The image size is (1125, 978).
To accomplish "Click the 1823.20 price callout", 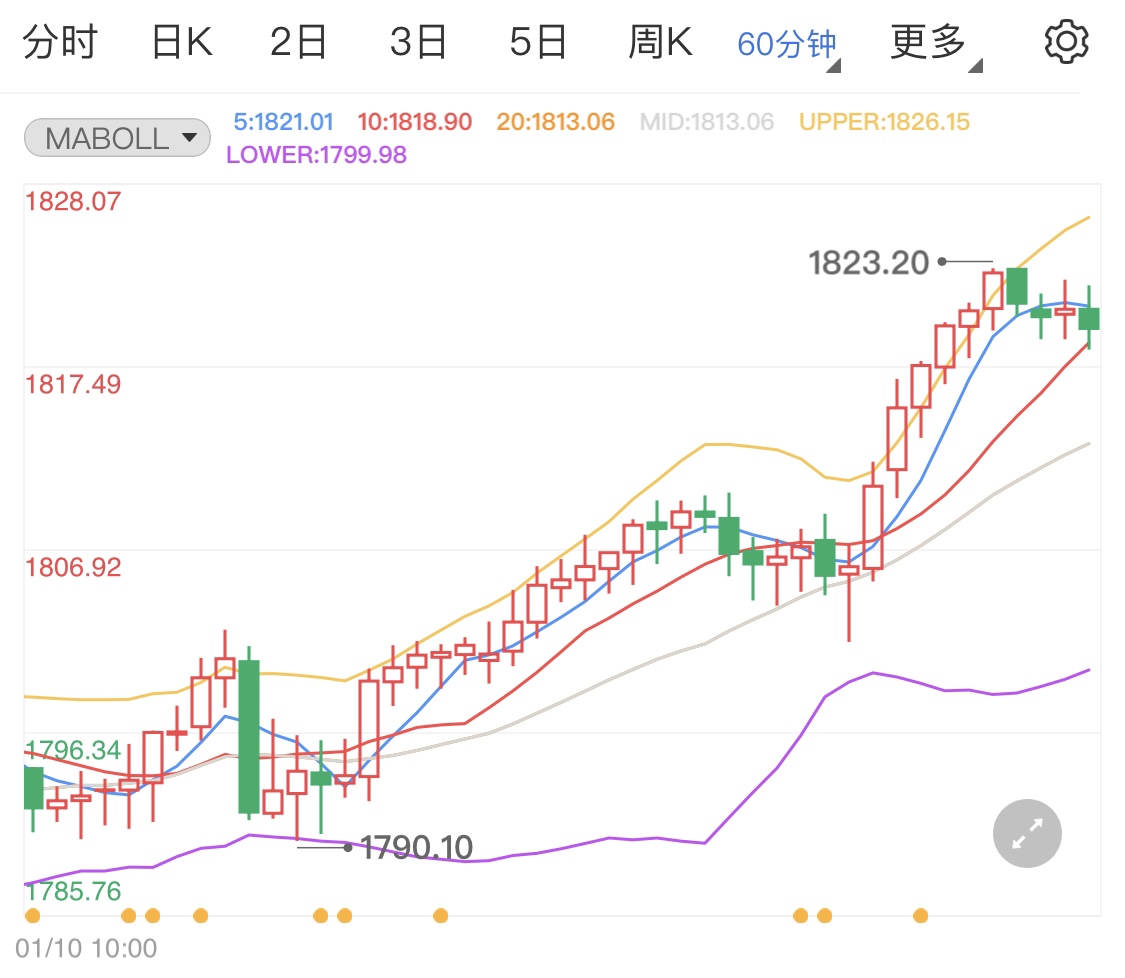I will point(869,262).
